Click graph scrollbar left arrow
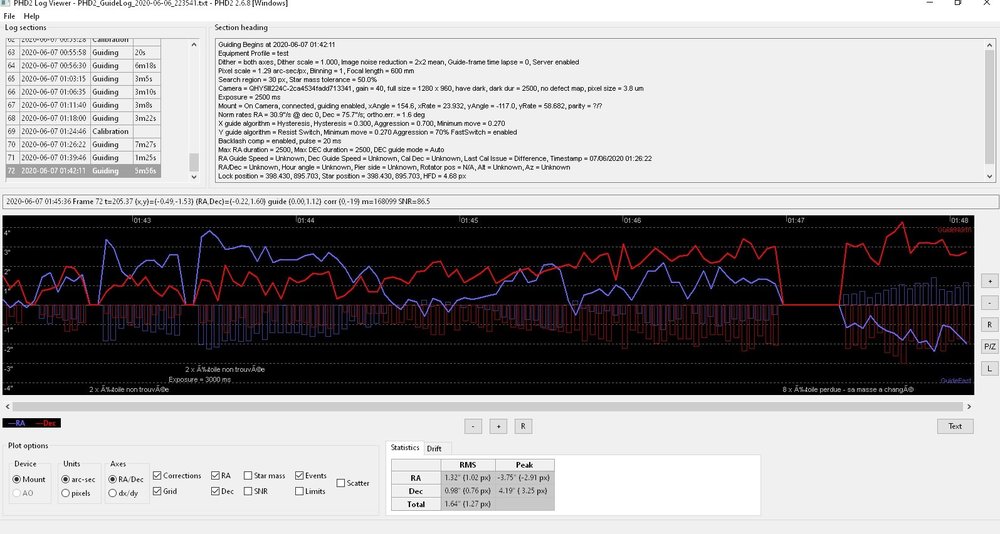This screenshot has height=534, width=1000. point(8,406)
